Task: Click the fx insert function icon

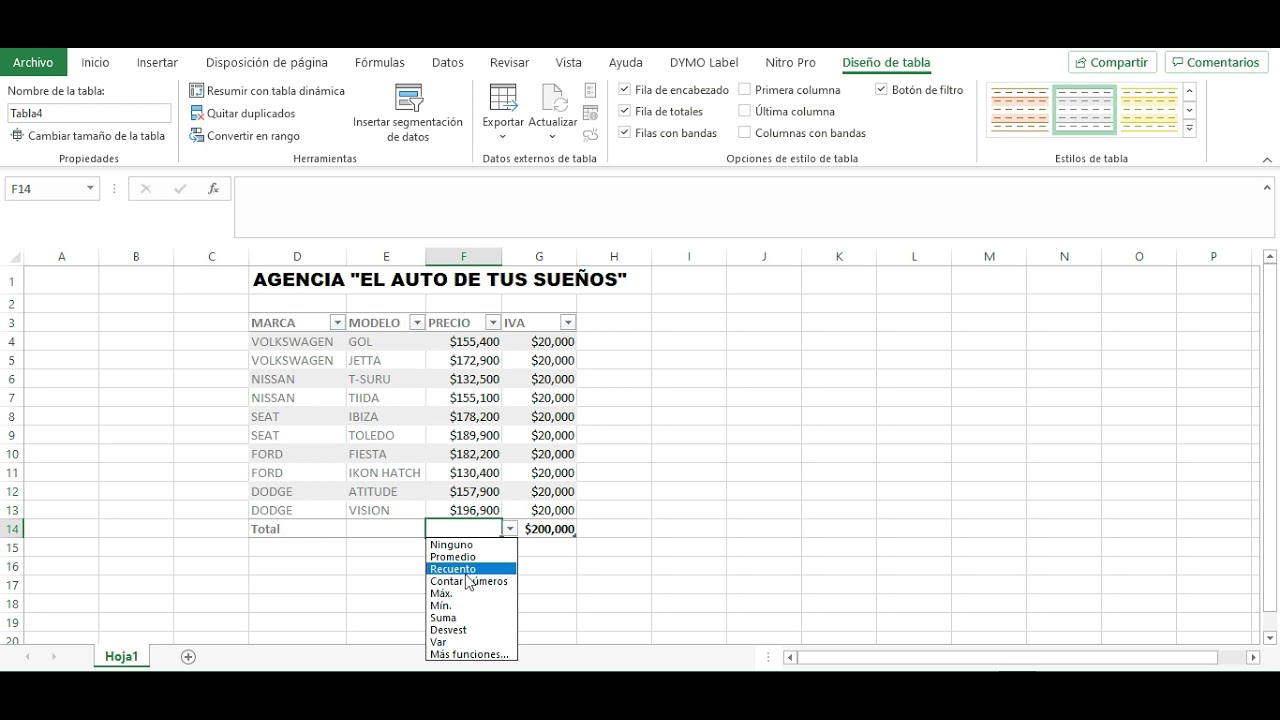Action: click(x=213, y=188)
